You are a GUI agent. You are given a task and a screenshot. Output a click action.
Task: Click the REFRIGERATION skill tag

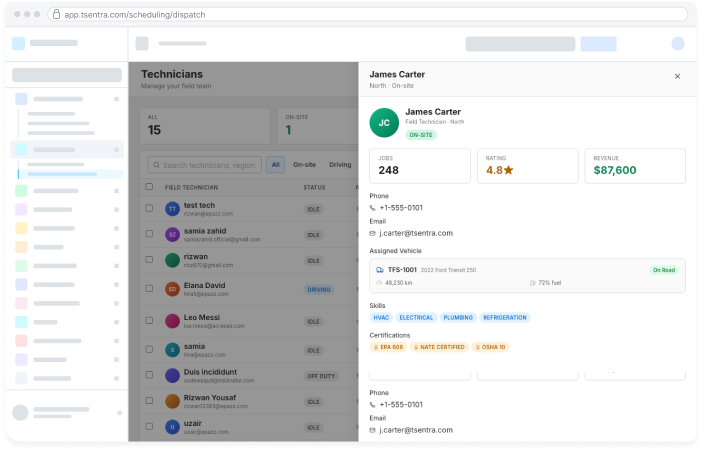[505, 318]
